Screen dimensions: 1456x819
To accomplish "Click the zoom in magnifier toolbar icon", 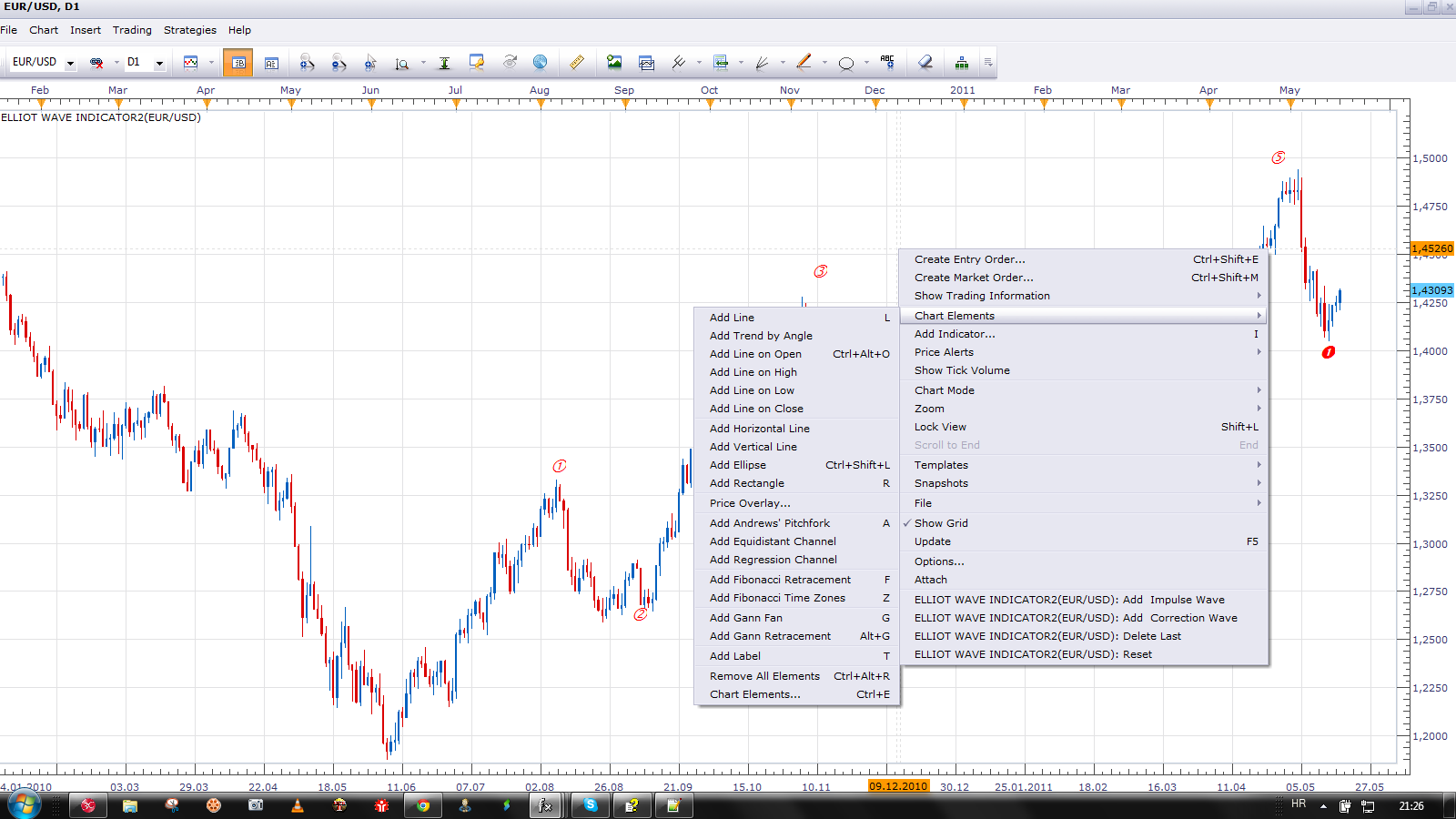I will point(307,63).
